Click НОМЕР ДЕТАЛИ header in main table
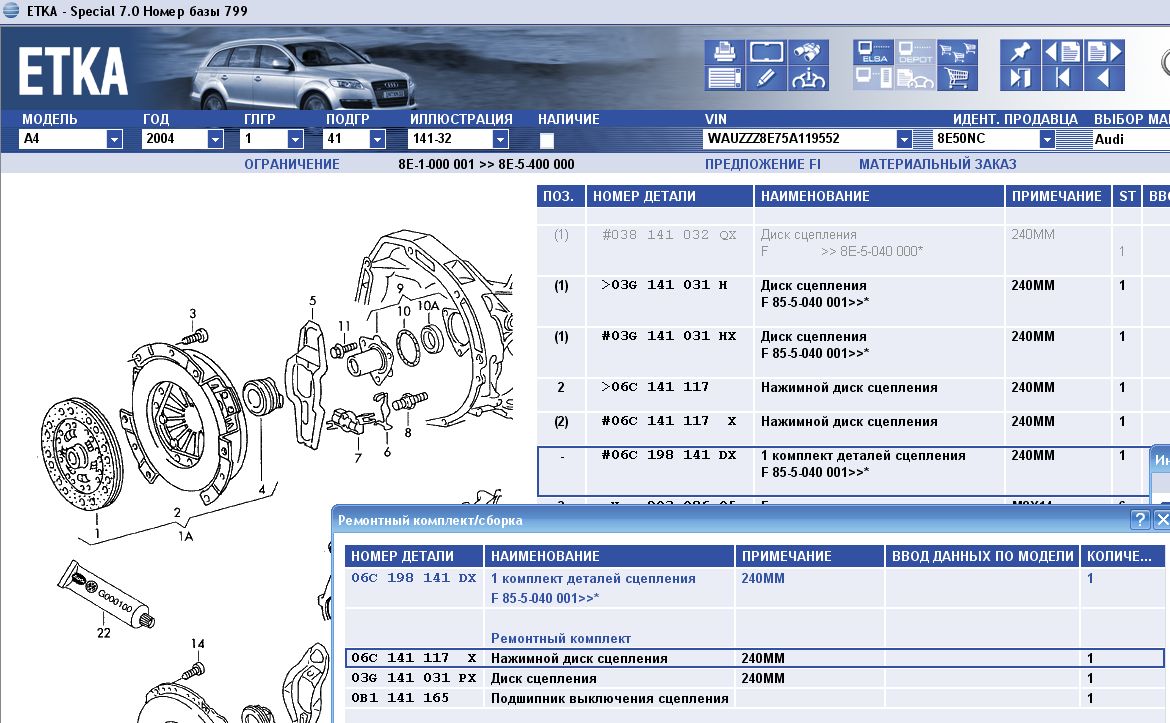Viewport: 1170px width, 723px height. click(669, 196)
